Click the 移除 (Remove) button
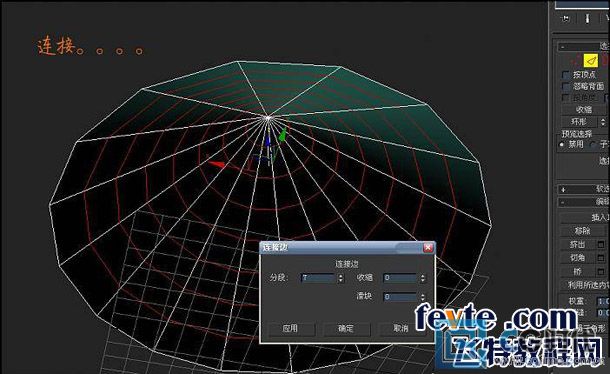The image size is (610, 374). click(582, 231)
